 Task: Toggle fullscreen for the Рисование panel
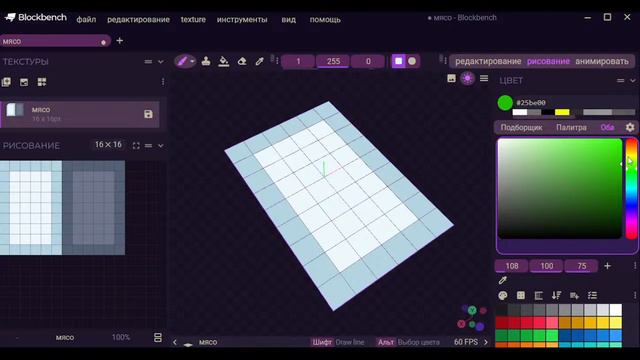click(136, 145)
